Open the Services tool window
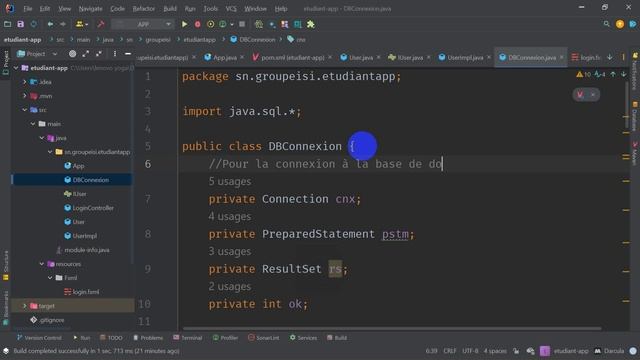 click(x=303, y=338)
